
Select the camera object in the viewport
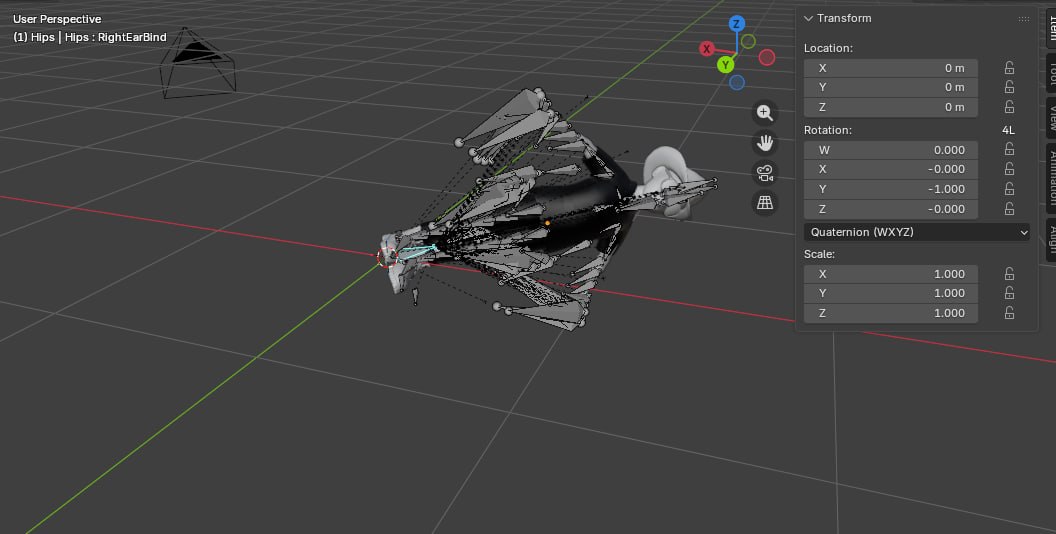click(198, 64)
